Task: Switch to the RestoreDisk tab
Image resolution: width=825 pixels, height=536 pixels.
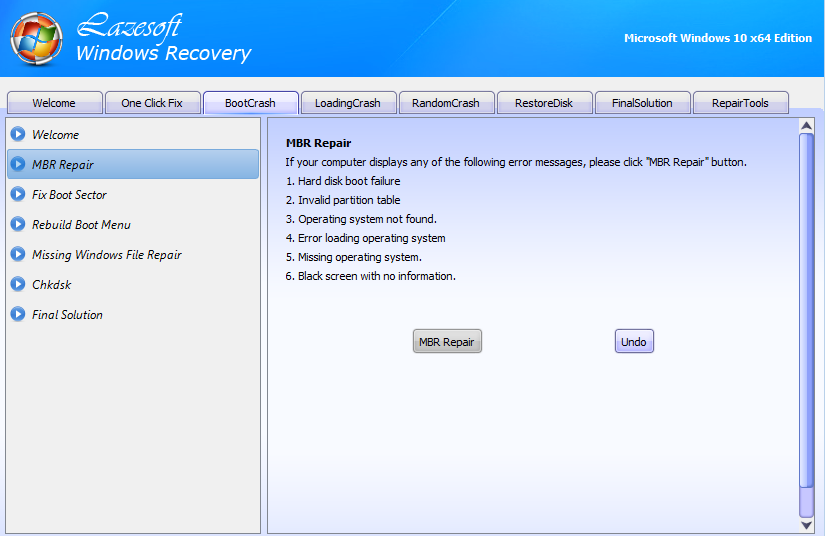Action: 544,103
